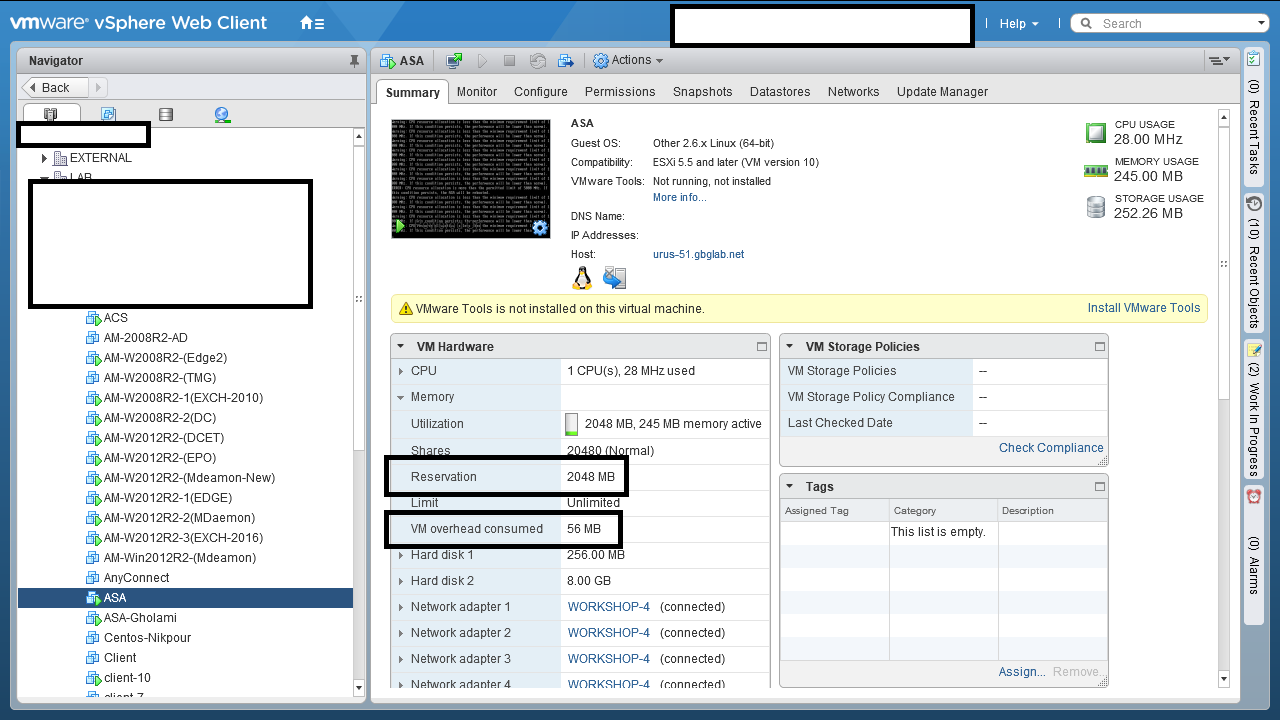Switch to Storage view in Navigator
The height and width of the screenshot is (720, 1280).
click(166, 115)
